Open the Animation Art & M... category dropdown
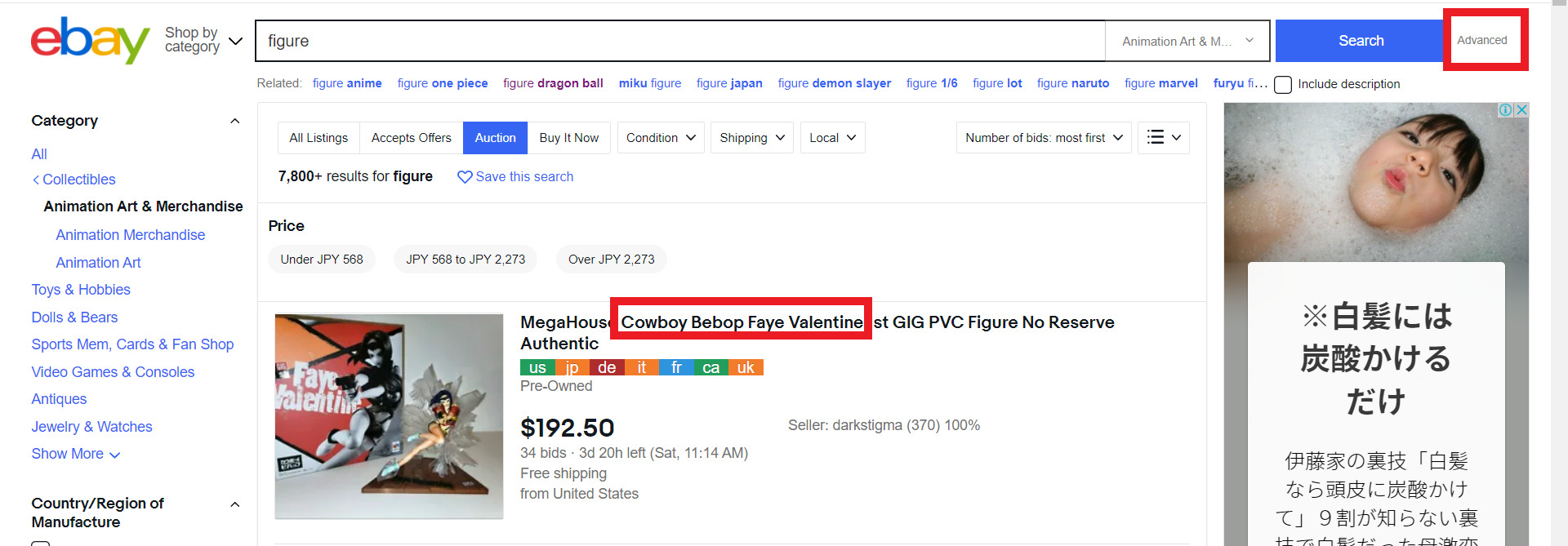1568x546 pixels. (1187, 41)
